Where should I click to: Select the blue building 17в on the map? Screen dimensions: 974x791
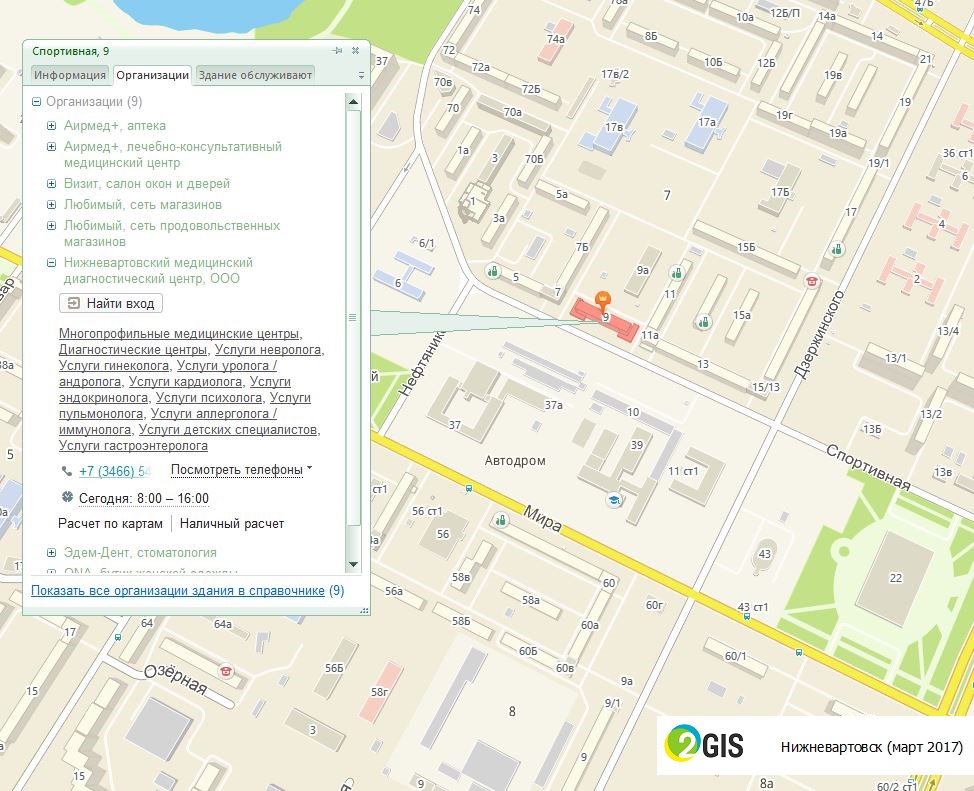click(611, 126)
